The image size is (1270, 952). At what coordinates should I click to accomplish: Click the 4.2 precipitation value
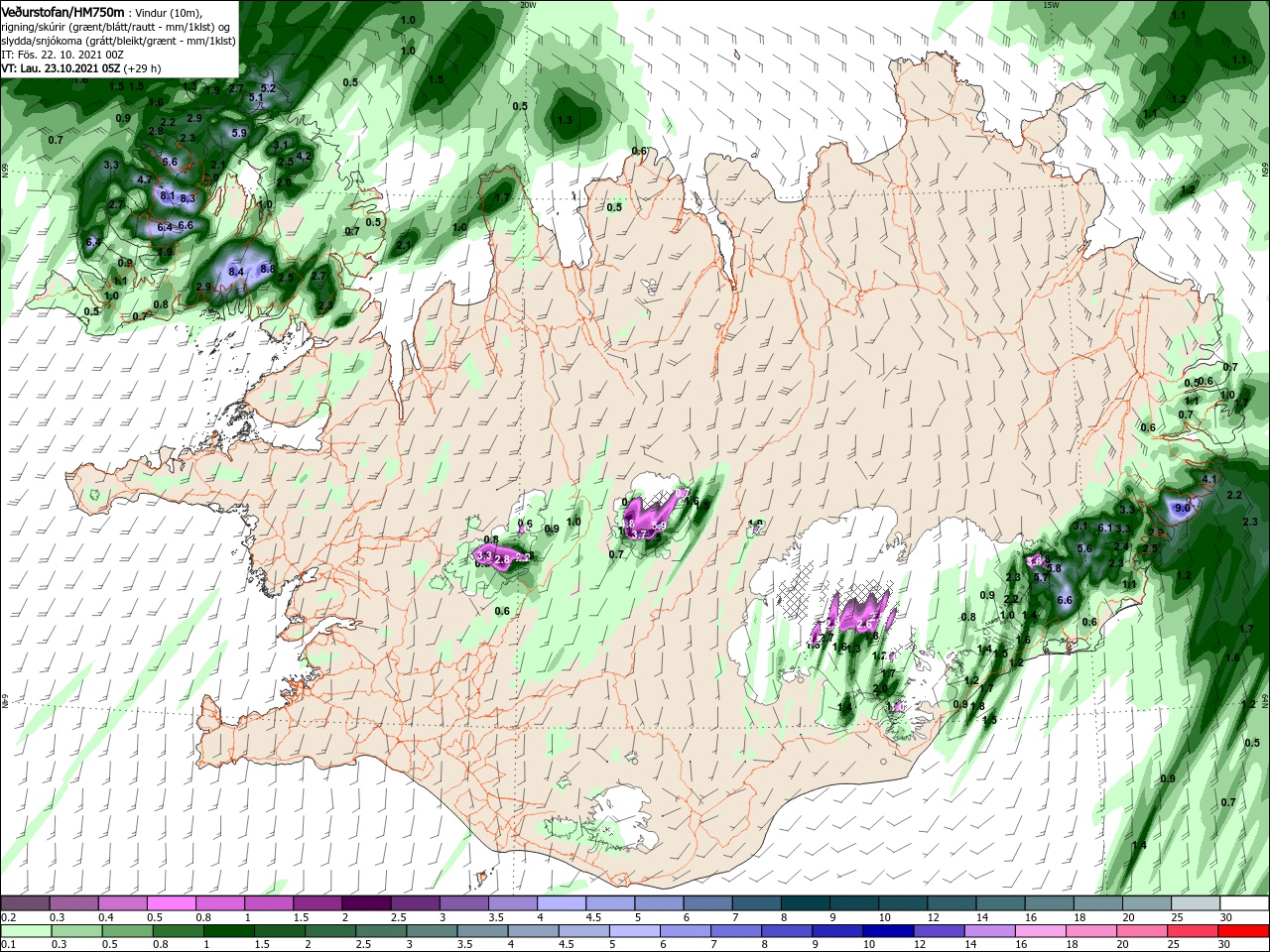pos(305,156)
